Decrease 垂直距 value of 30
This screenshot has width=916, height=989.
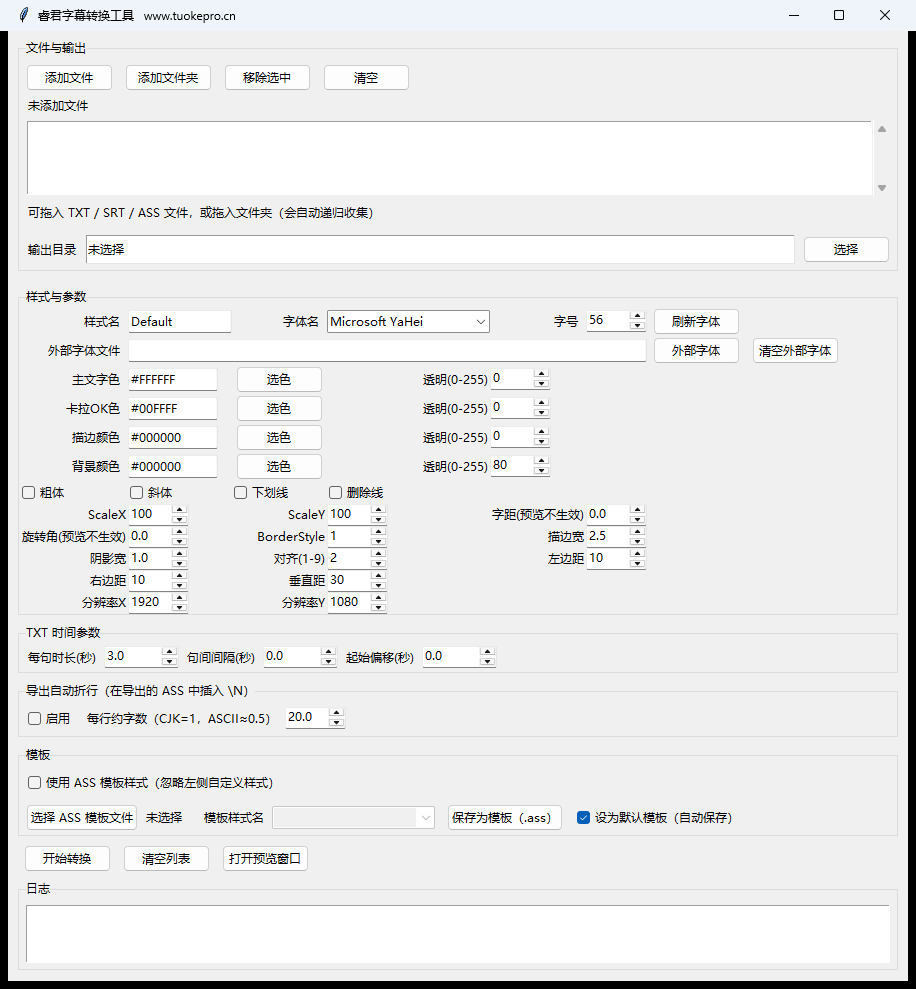pos(379,585)
